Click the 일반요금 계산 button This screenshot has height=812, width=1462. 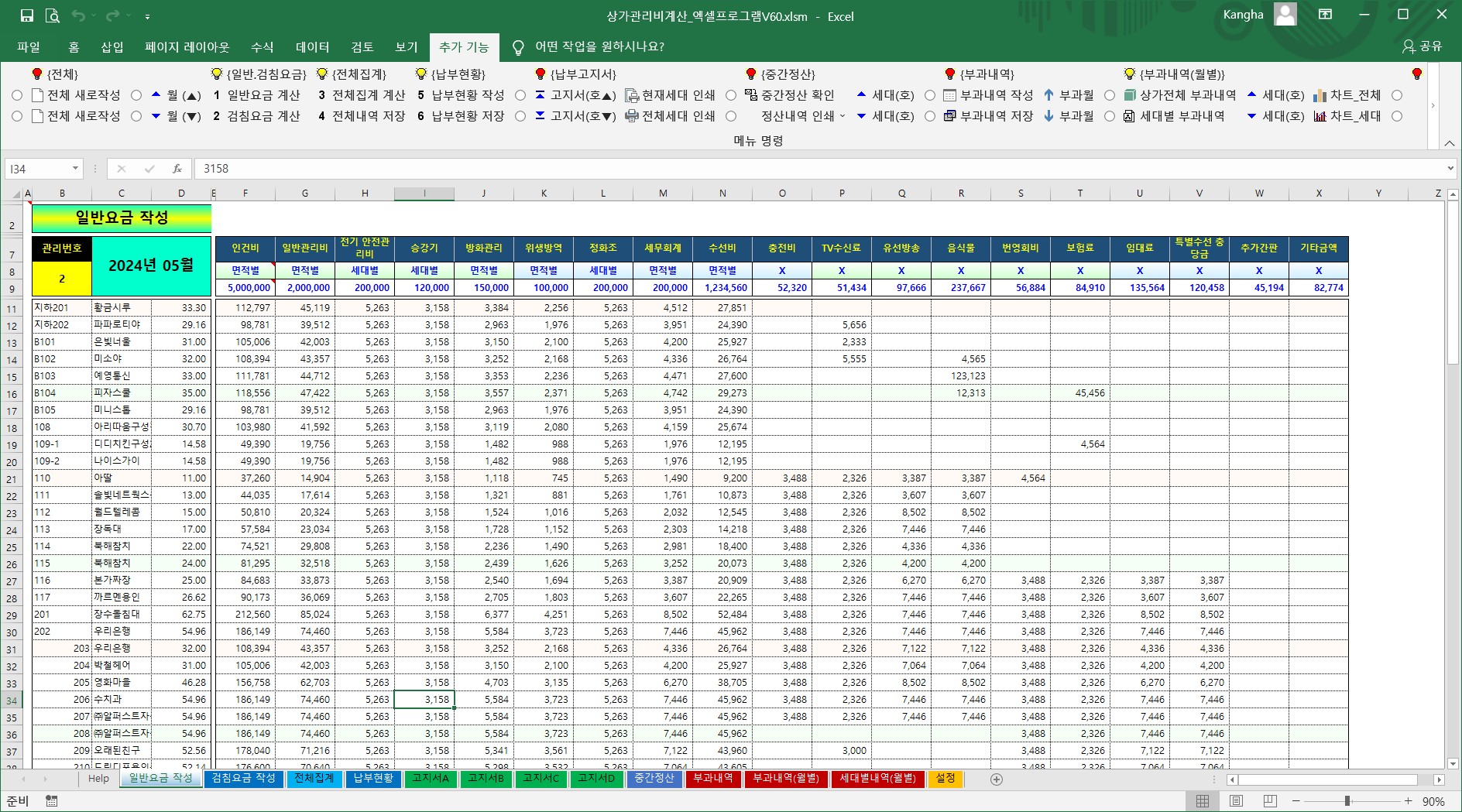click(x=257, y=95)
